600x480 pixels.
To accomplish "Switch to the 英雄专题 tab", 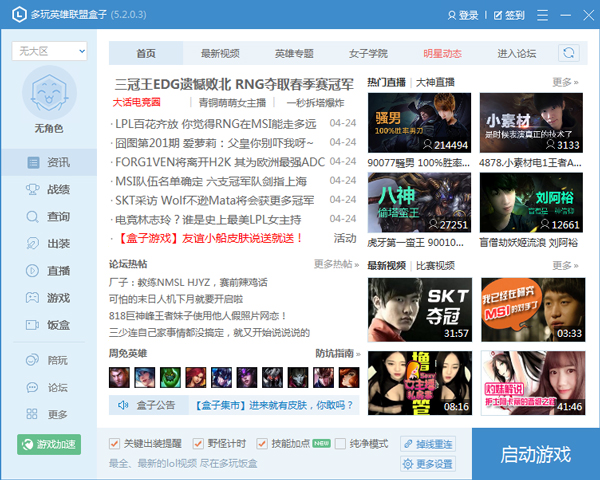I will coord(294,53).
